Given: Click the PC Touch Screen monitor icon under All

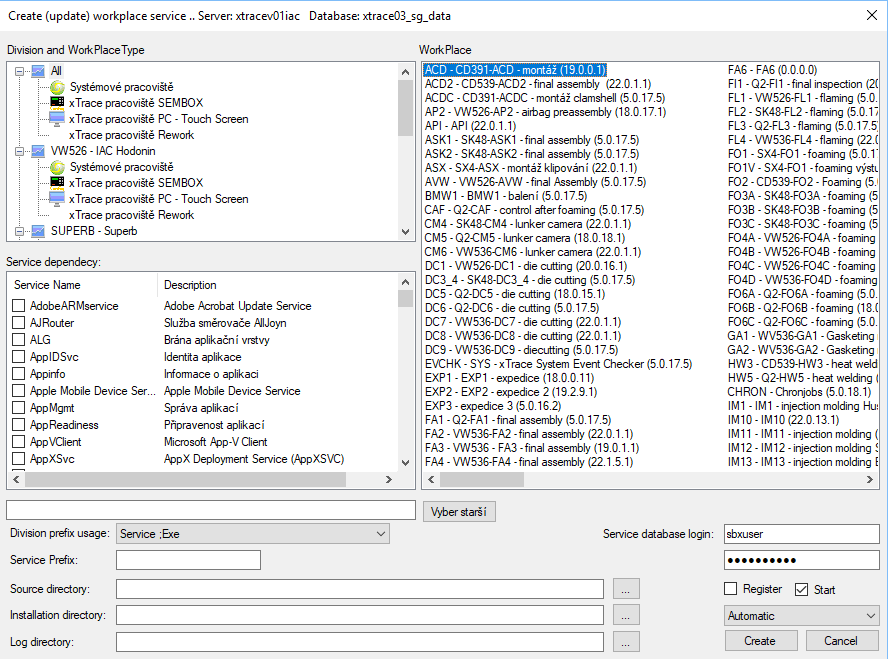Looking at the screenshot, I should [57, 119].
